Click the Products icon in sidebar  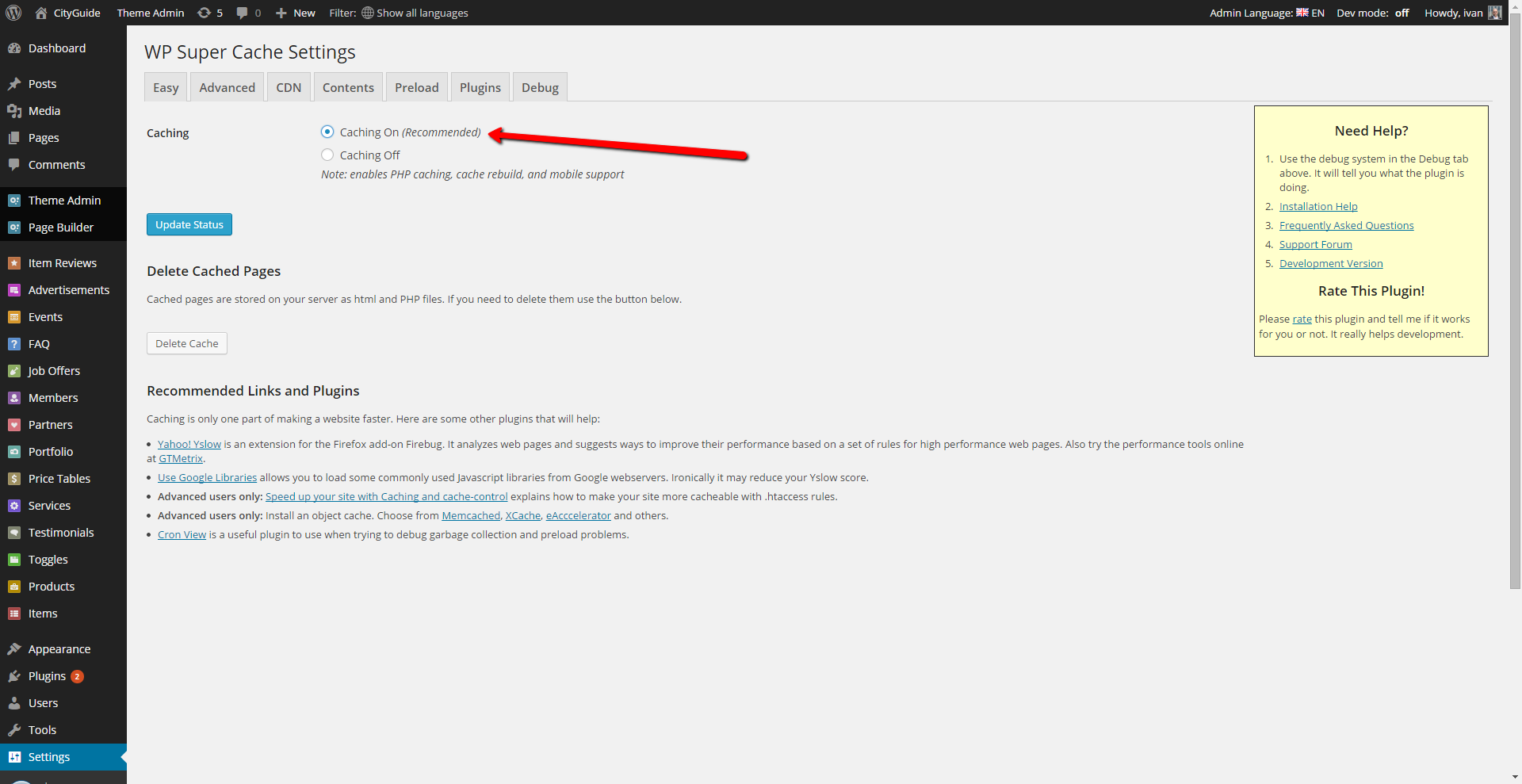point(14,587)
